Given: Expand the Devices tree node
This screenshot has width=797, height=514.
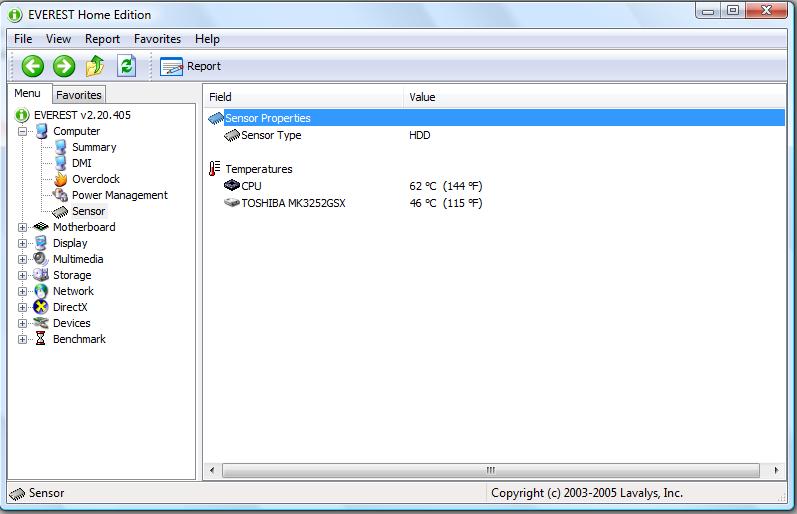Looking at the screenshot, I should (x=22, y=323).
